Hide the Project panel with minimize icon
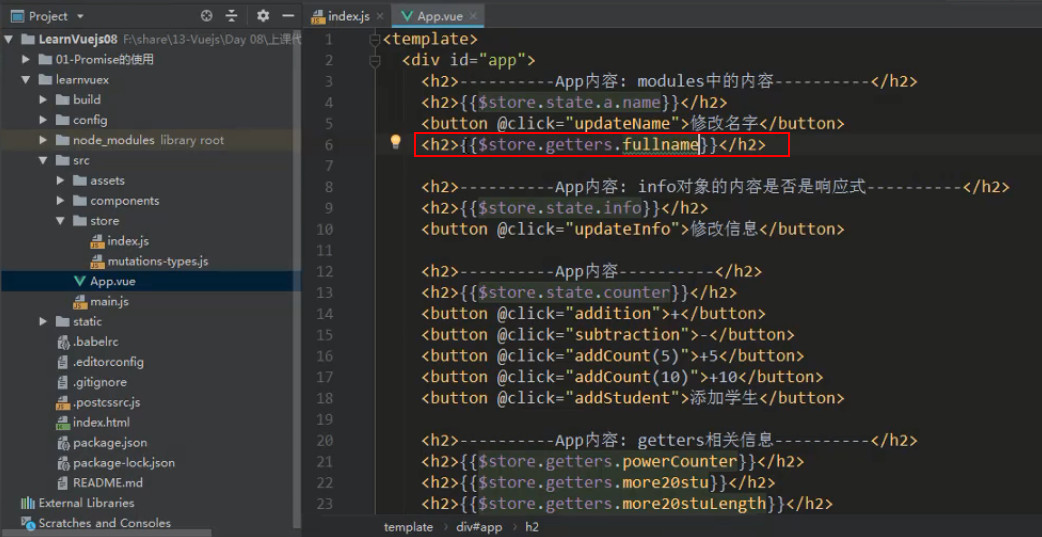1042x537 pixels. pyautogui.click(x=288, y=16)
